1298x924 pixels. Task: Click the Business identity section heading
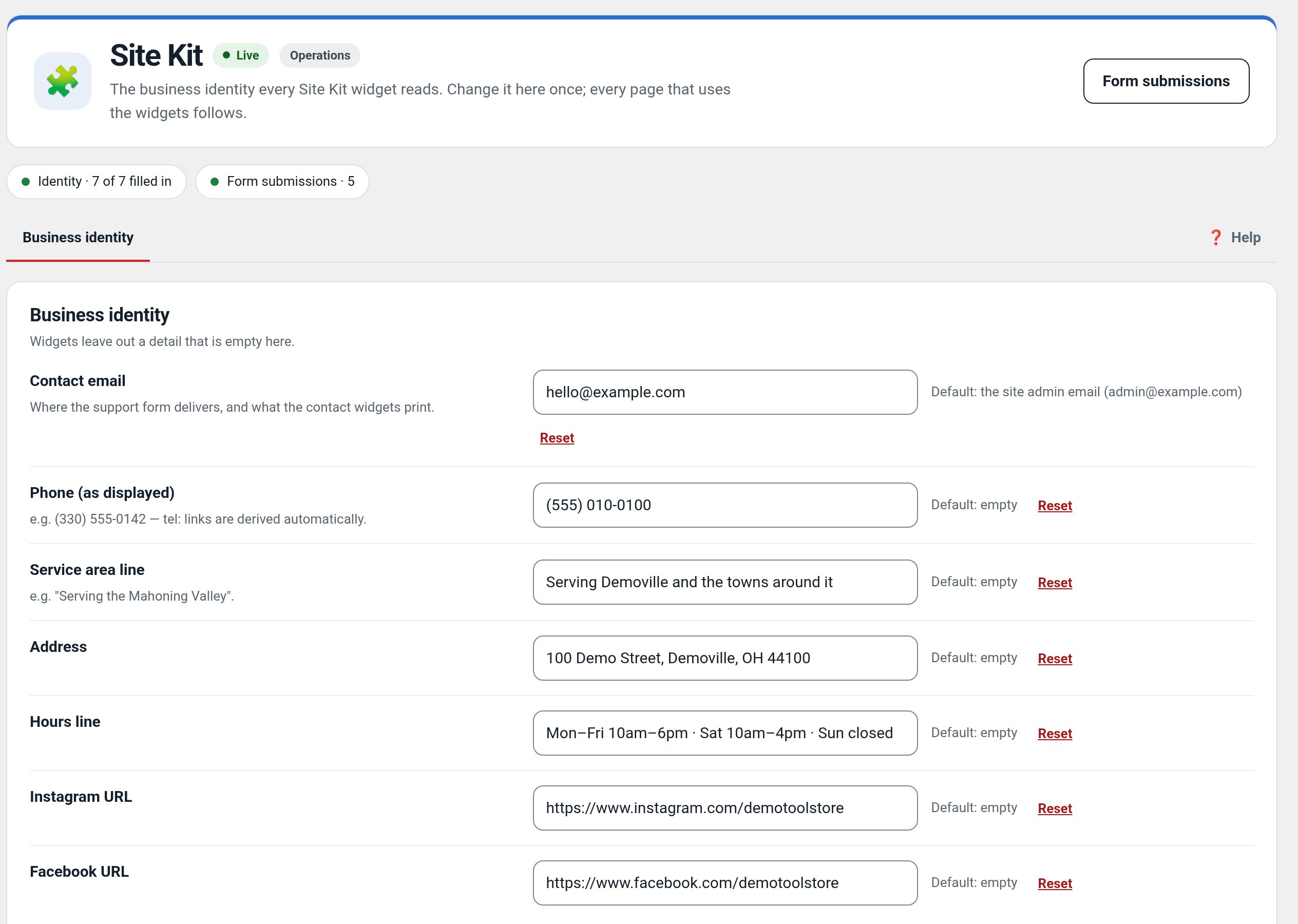pos(100,315)
